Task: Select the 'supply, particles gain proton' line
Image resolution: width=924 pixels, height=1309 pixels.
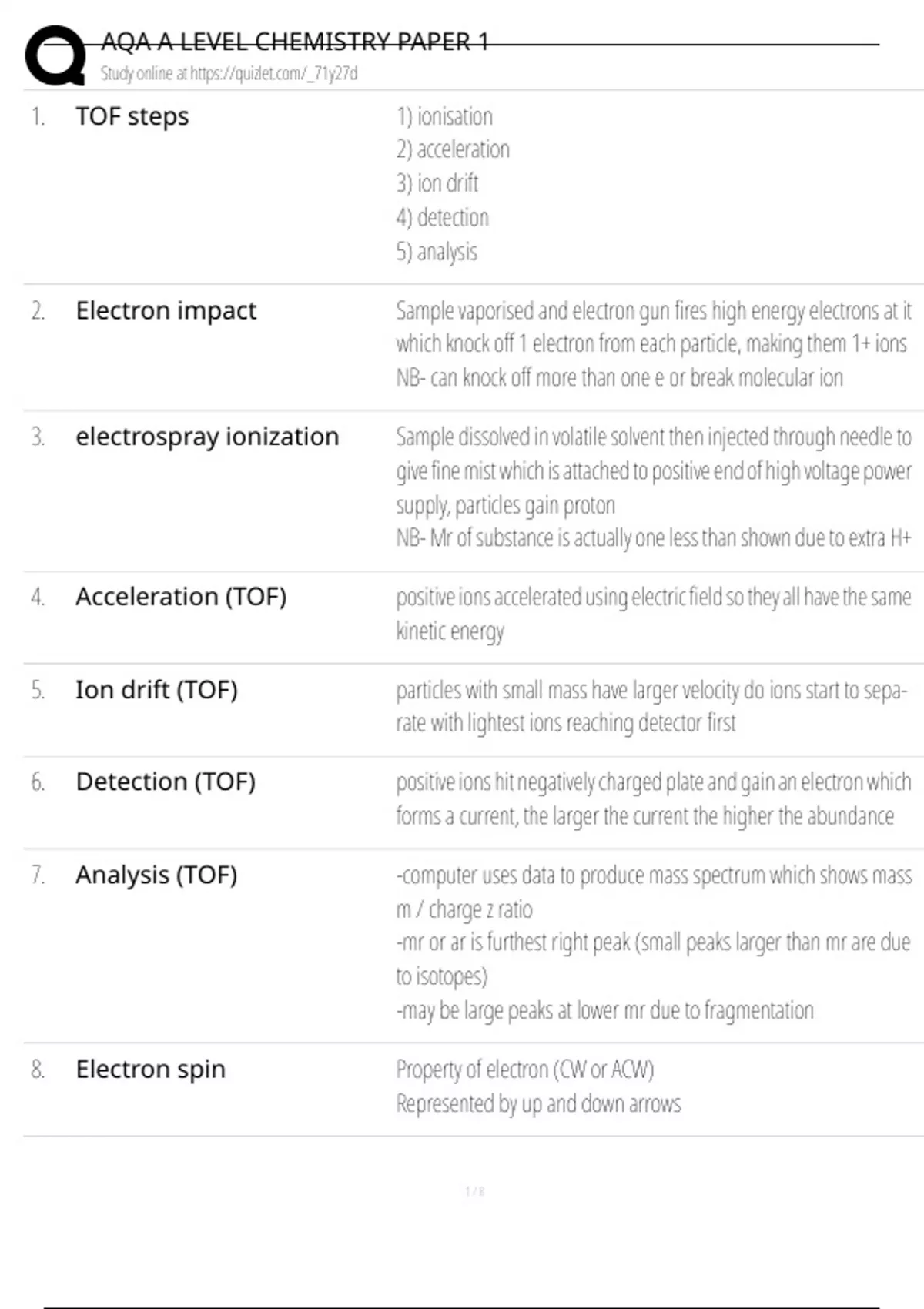Action: coord(505,505)
